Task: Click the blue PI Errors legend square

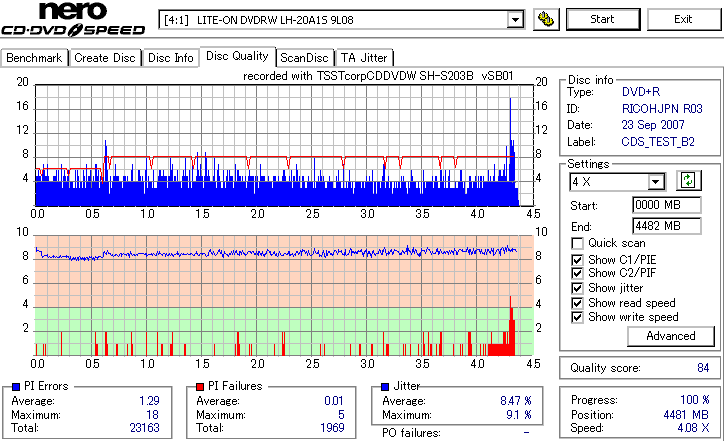Action: pyautogui.click(x=16, y=387)
